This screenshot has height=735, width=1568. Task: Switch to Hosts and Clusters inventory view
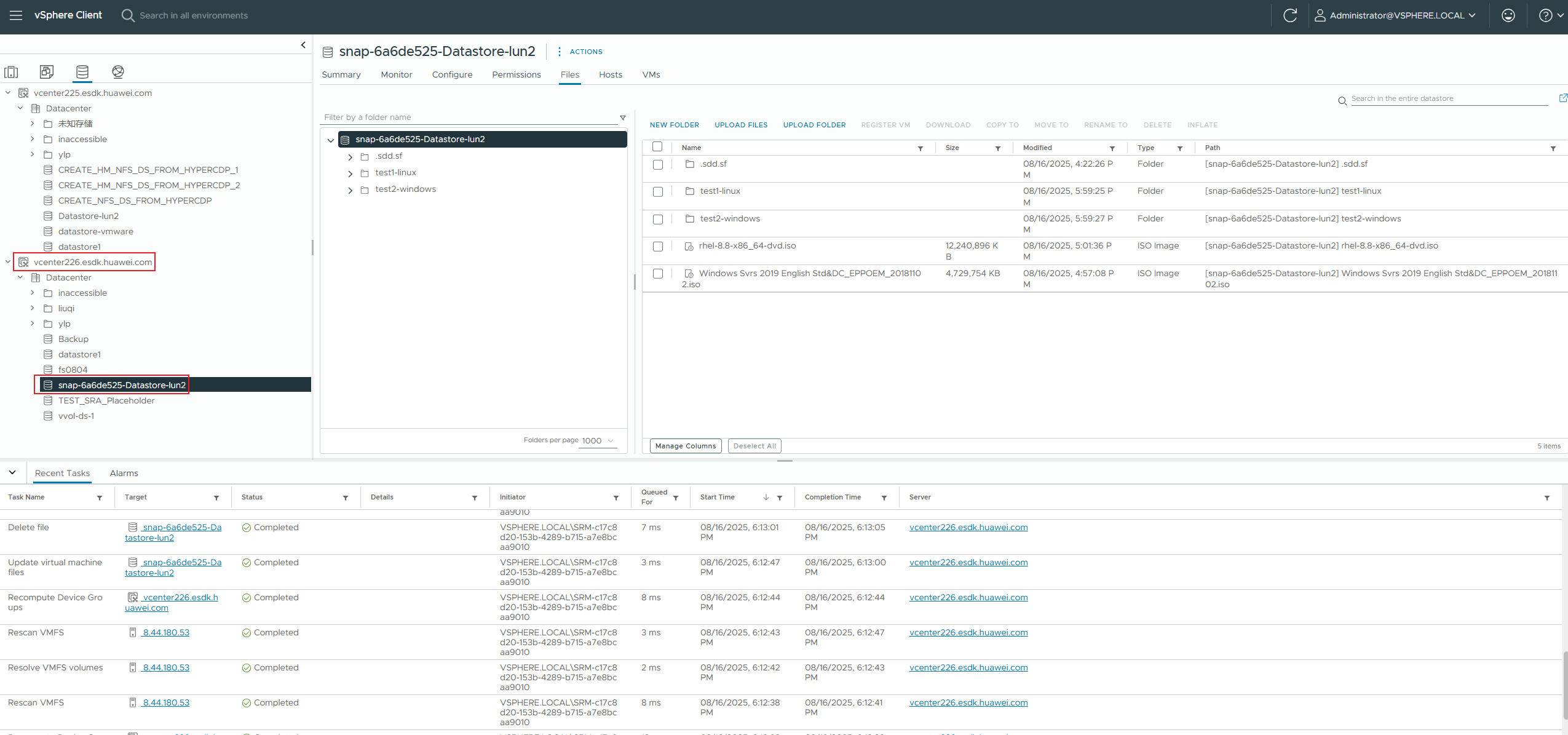[x=11, y=72]
